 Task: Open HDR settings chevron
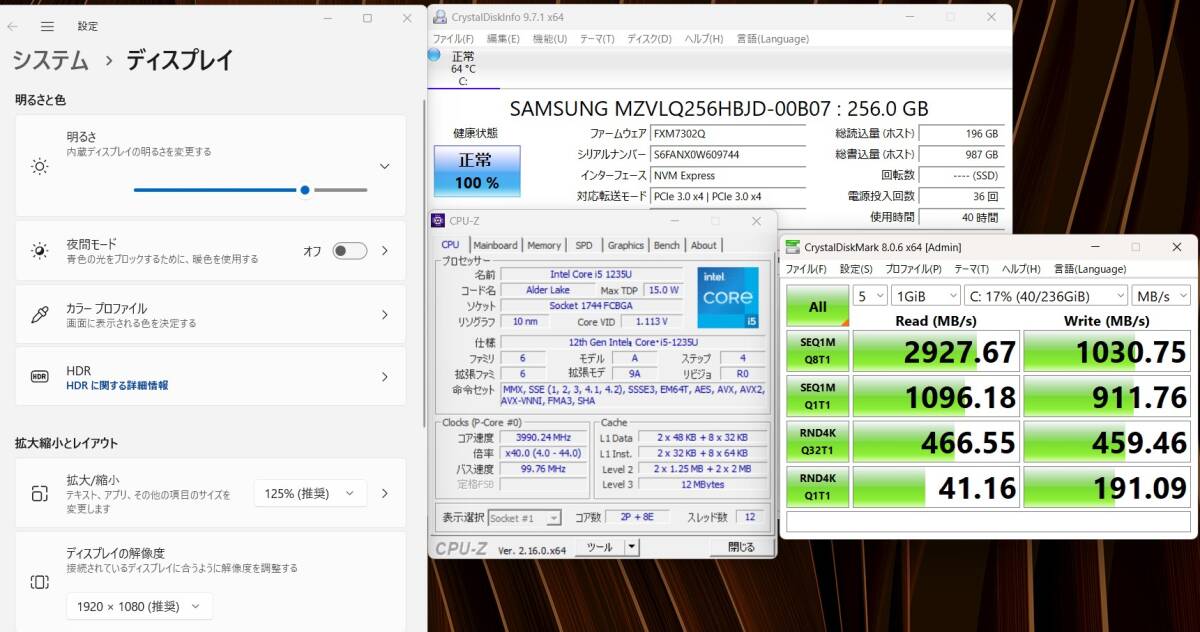point(385,377)
